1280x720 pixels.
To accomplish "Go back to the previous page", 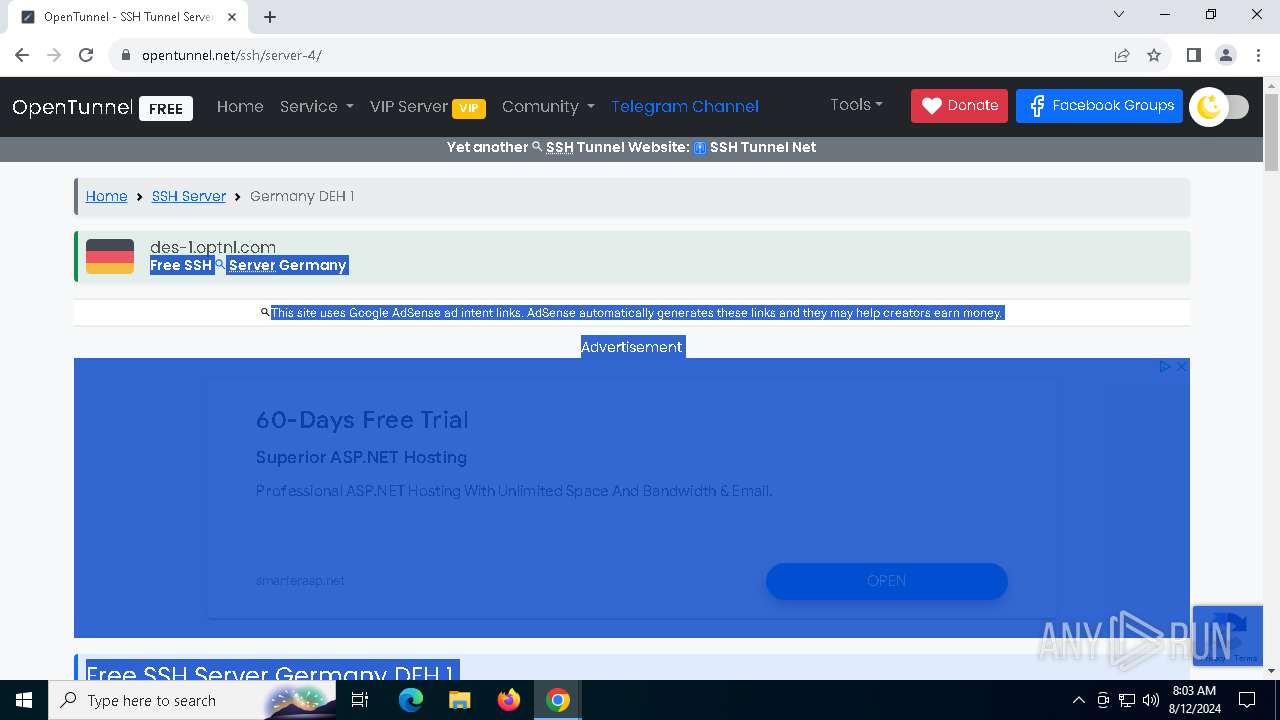I will point(22,55).
